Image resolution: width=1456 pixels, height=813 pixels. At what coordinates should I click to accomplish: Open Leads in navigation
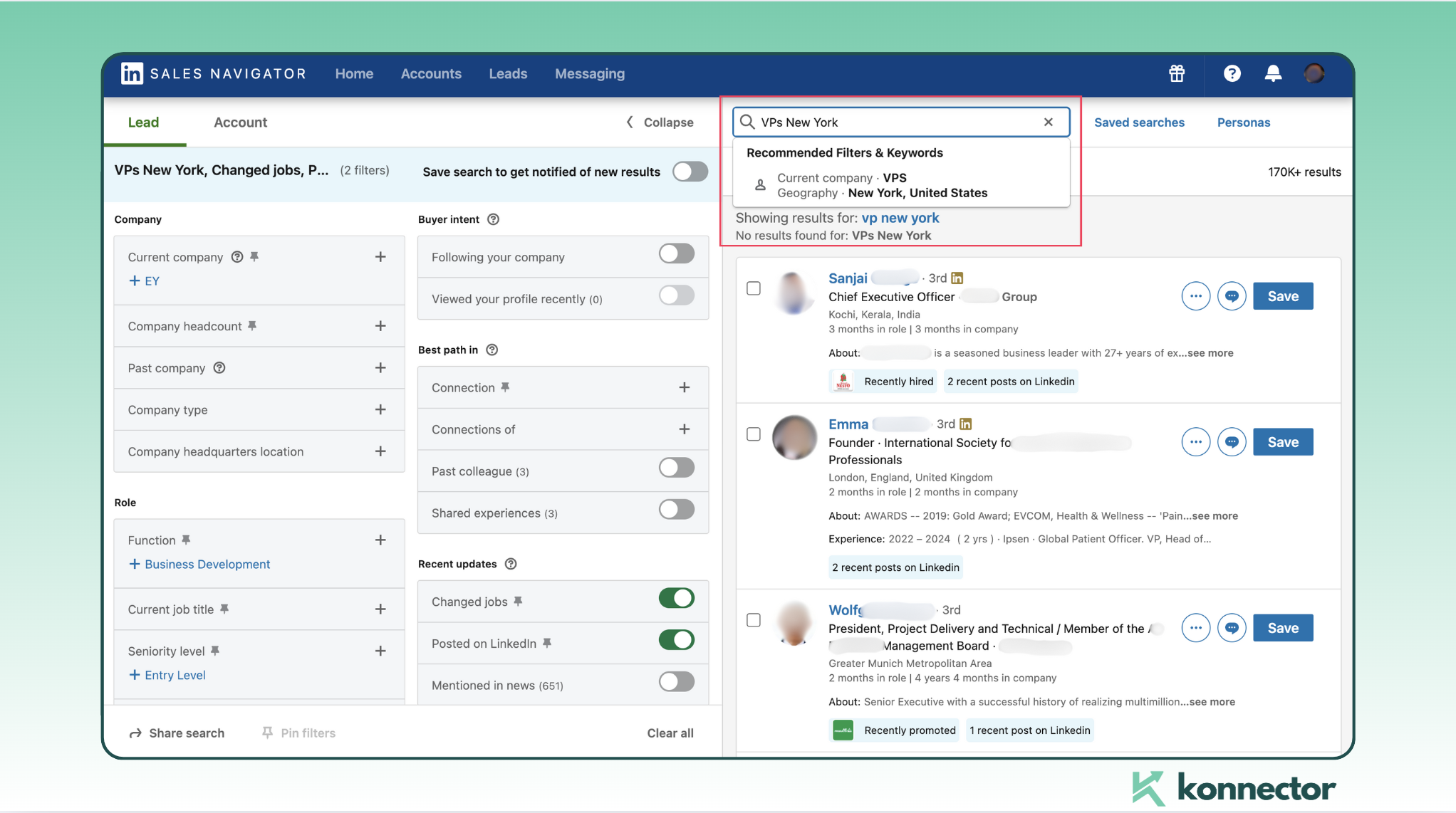click(508, 73)
